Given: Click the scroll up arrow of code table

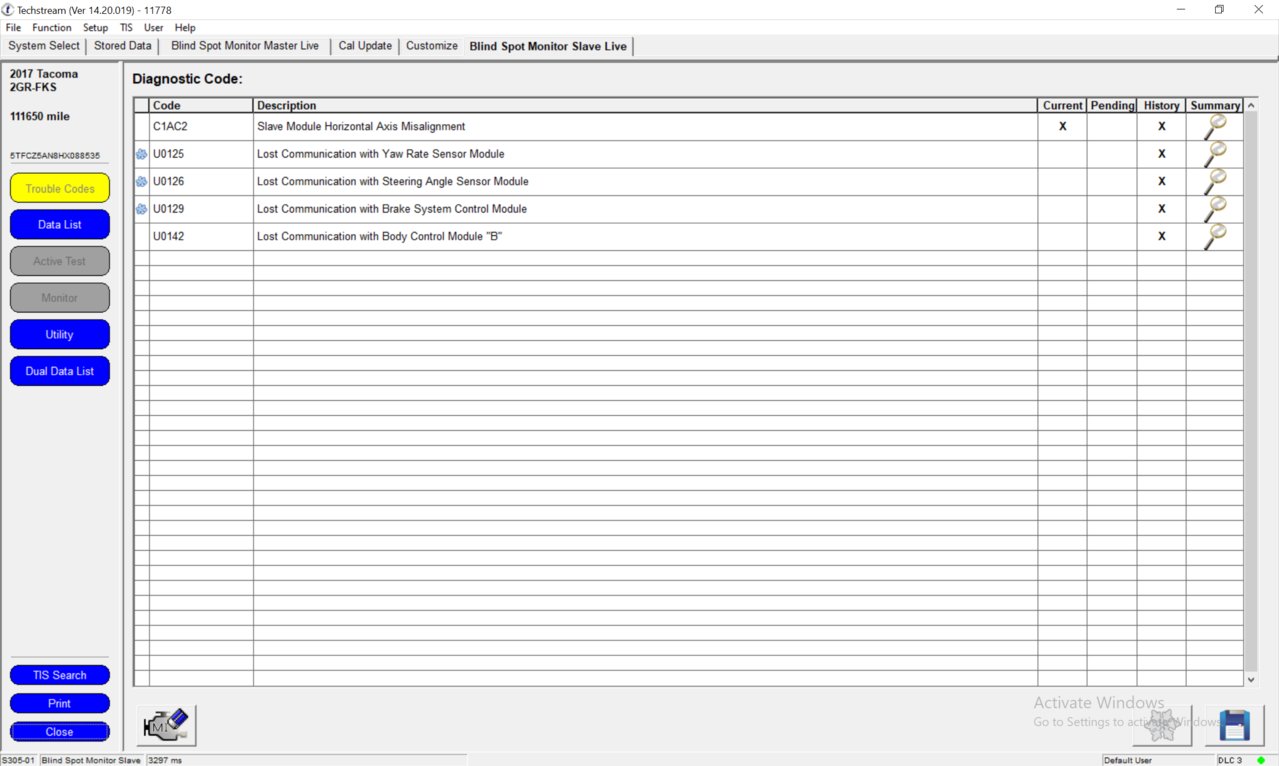Looking at the screenshot, I should pos(1251,105).
